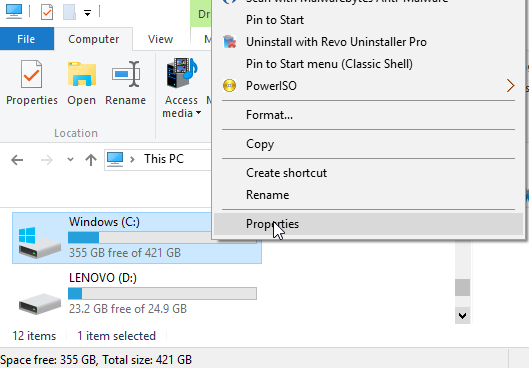Click the 12 items status text
This screenshot has height=368, width=529.
34,336
